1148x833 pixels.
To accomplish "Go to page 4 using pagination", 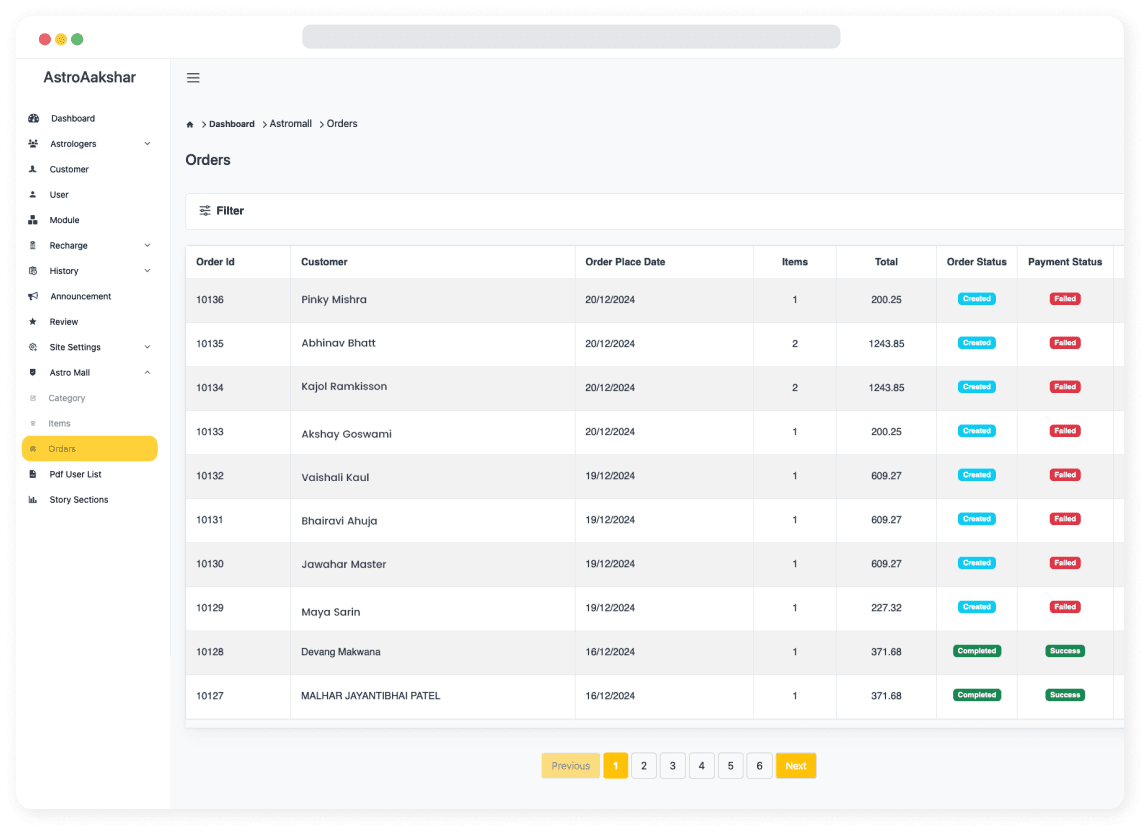I will 701,765.
